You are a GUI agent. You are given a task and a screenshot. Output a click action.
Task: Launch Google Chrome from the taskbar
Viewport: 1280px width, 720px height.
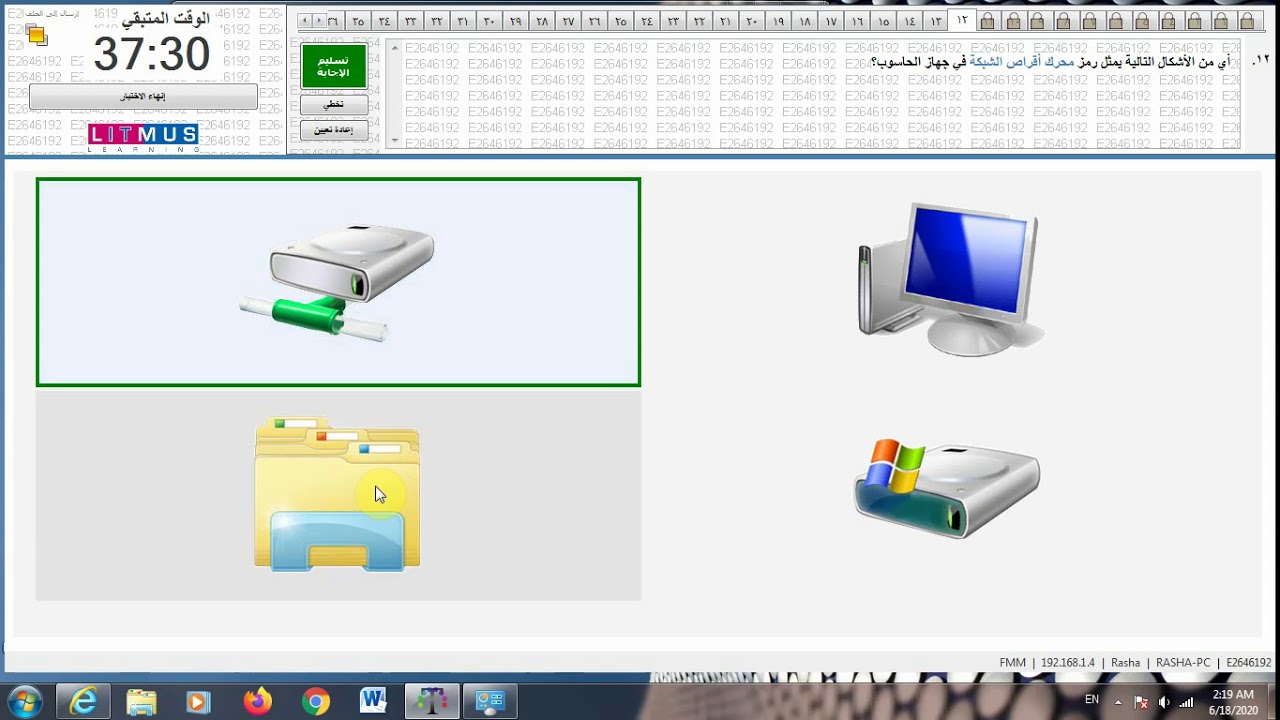click(316, 702)
